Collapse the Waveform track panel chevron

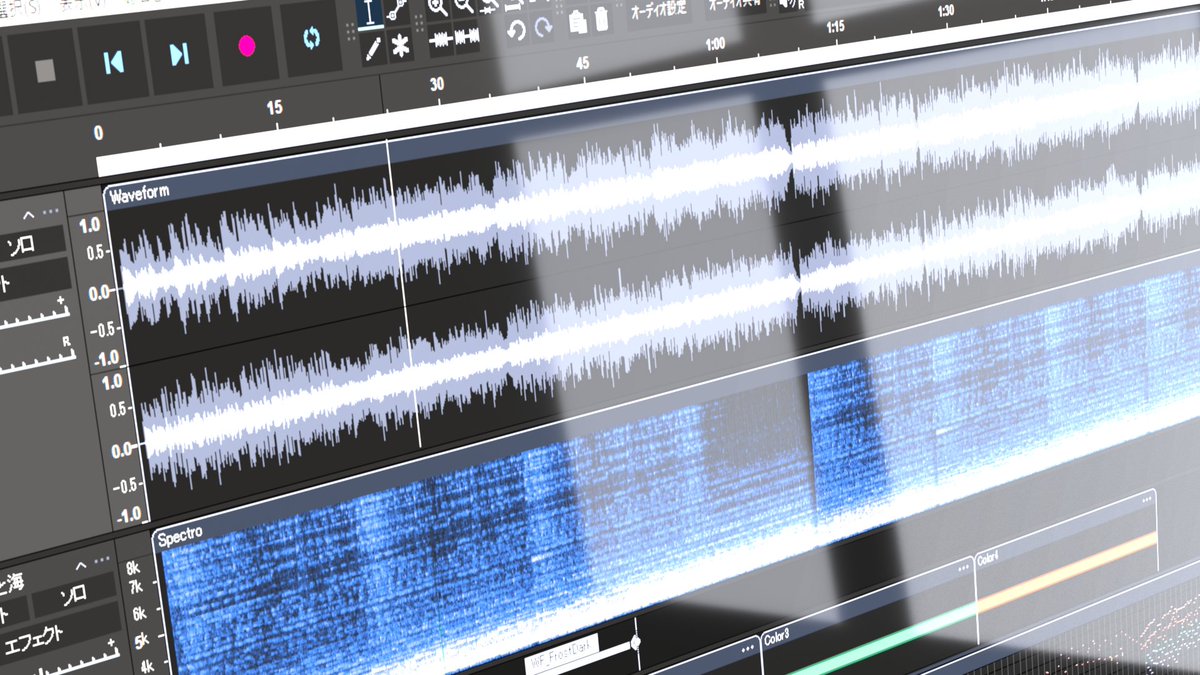point(28,215)
